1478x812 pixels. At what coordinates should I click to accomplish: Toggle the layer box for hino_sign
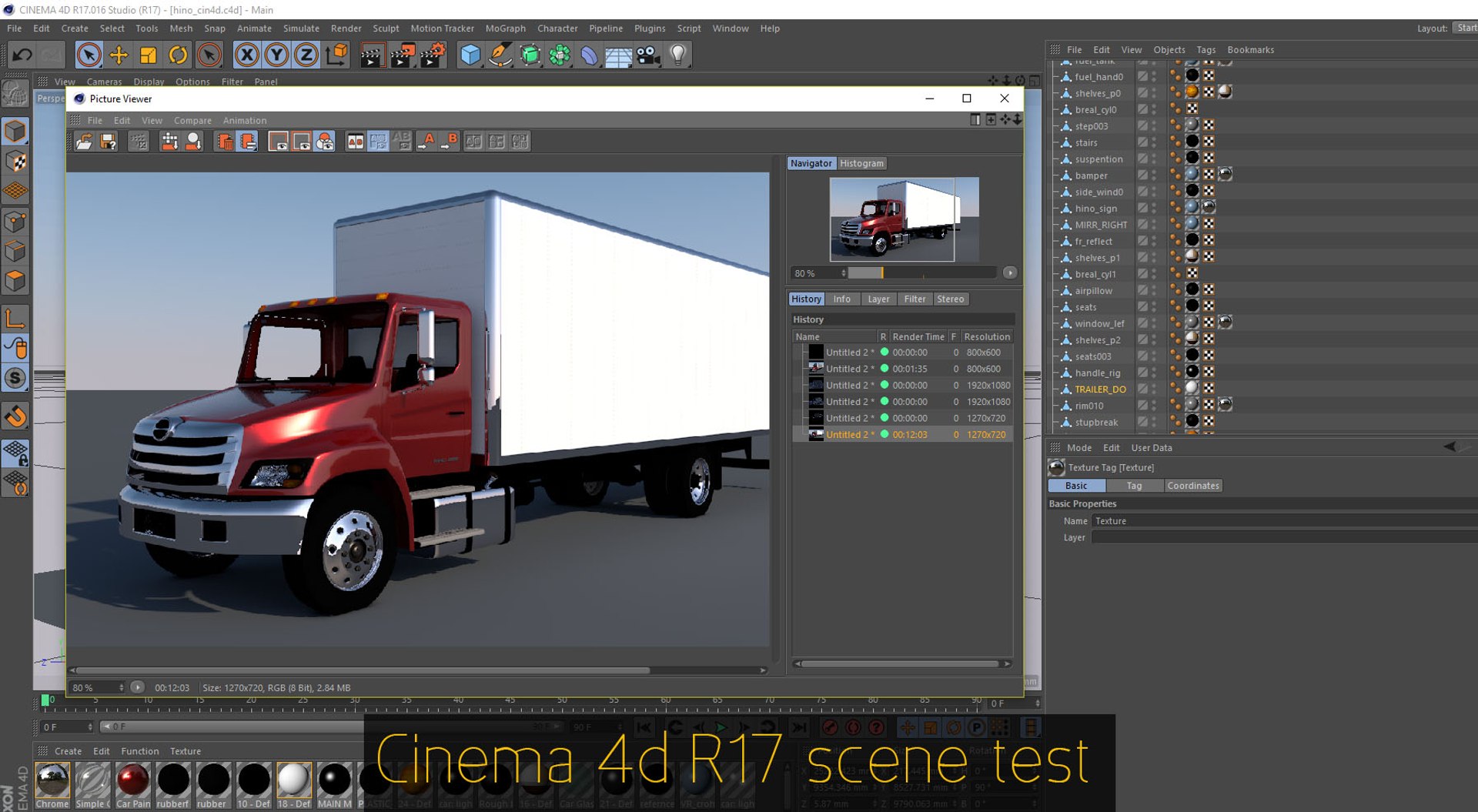pyautogui.click(x=1142, y=209)
